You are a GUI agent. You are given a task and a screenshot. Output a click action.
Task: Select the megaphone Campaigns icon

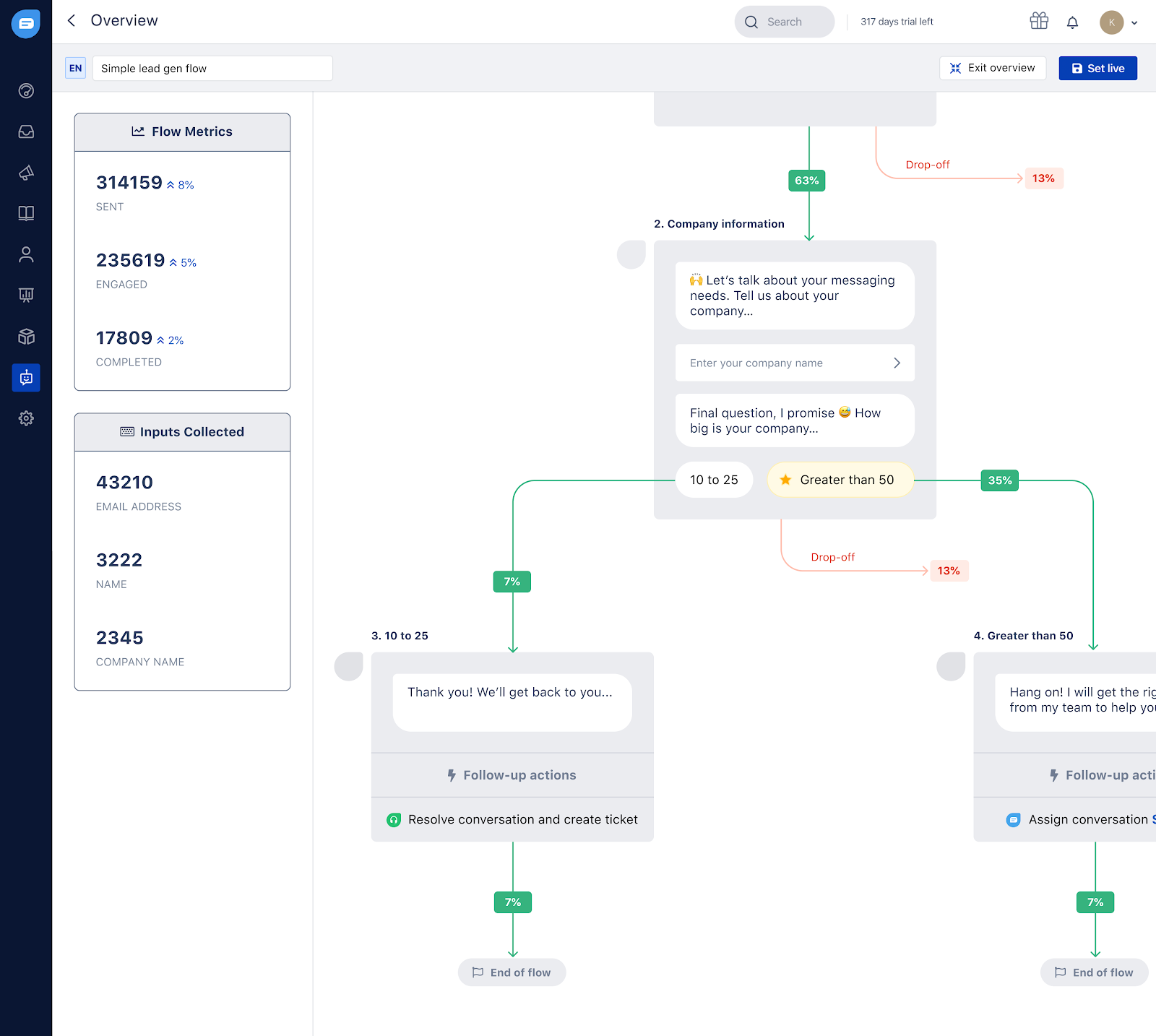pos(26,173)
